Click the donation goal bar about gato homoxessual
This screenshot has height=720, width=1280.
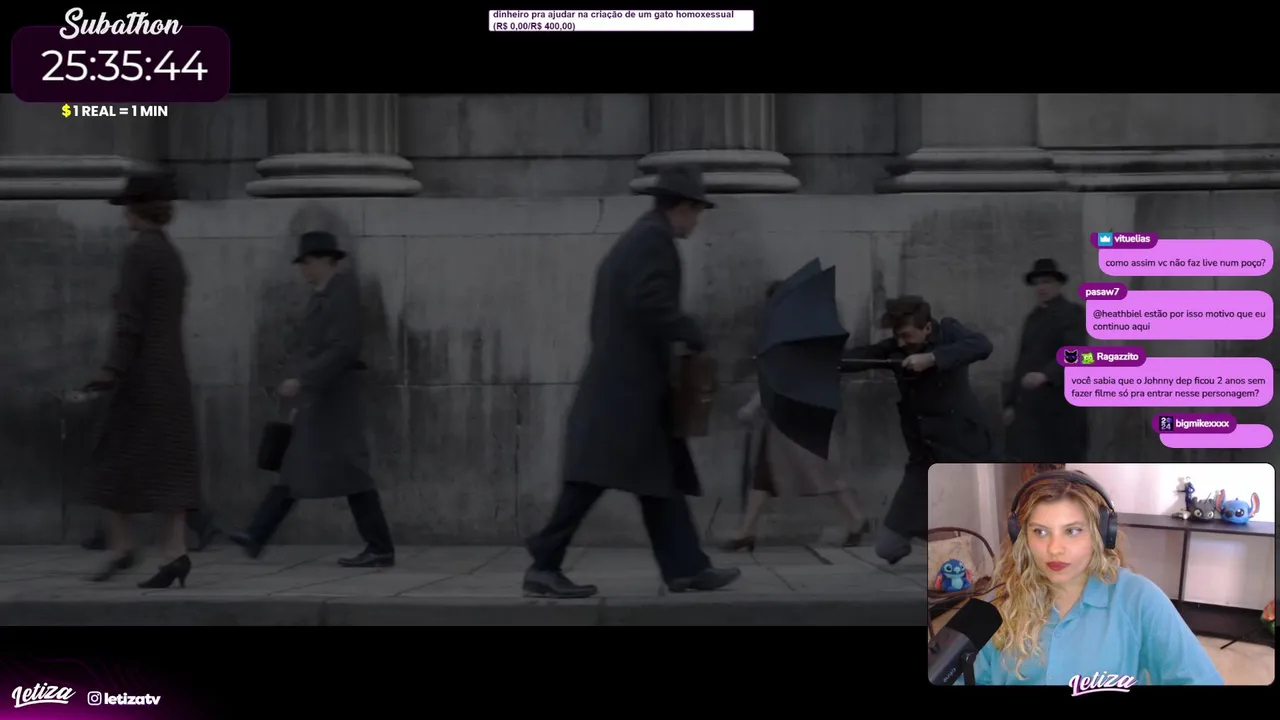621,20
